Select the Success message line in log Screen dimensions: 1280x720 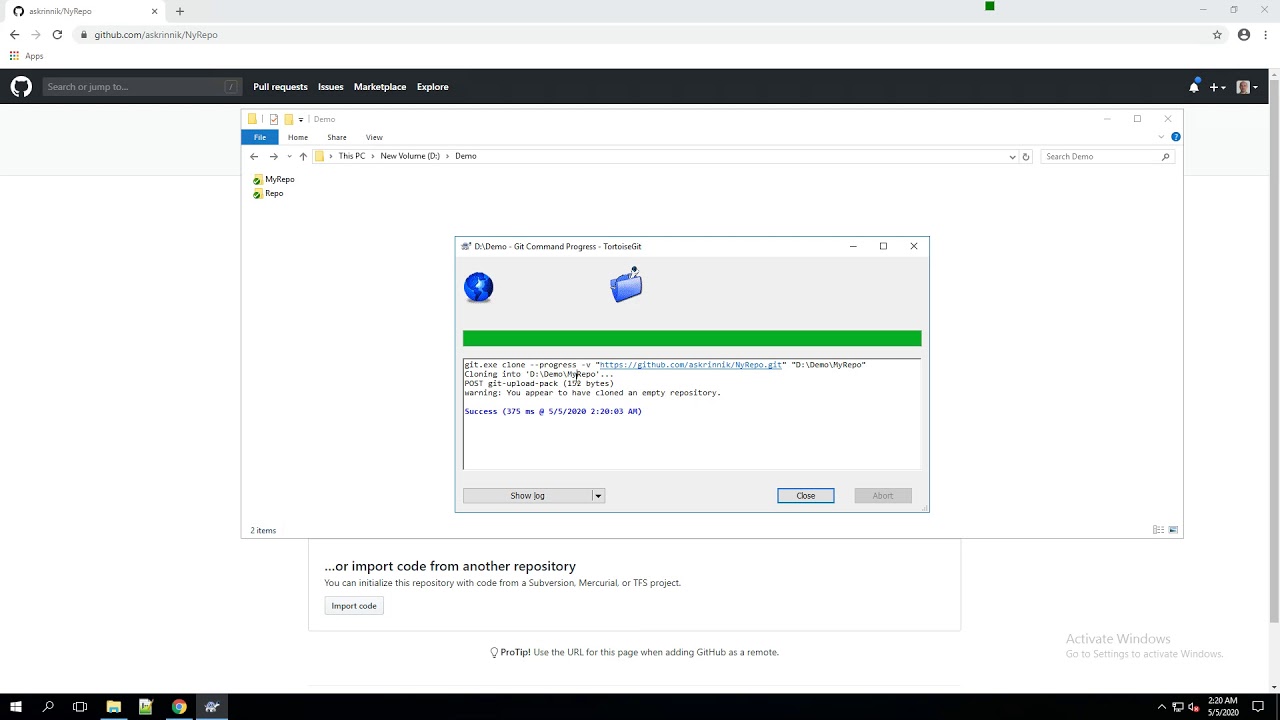[553, 411]
